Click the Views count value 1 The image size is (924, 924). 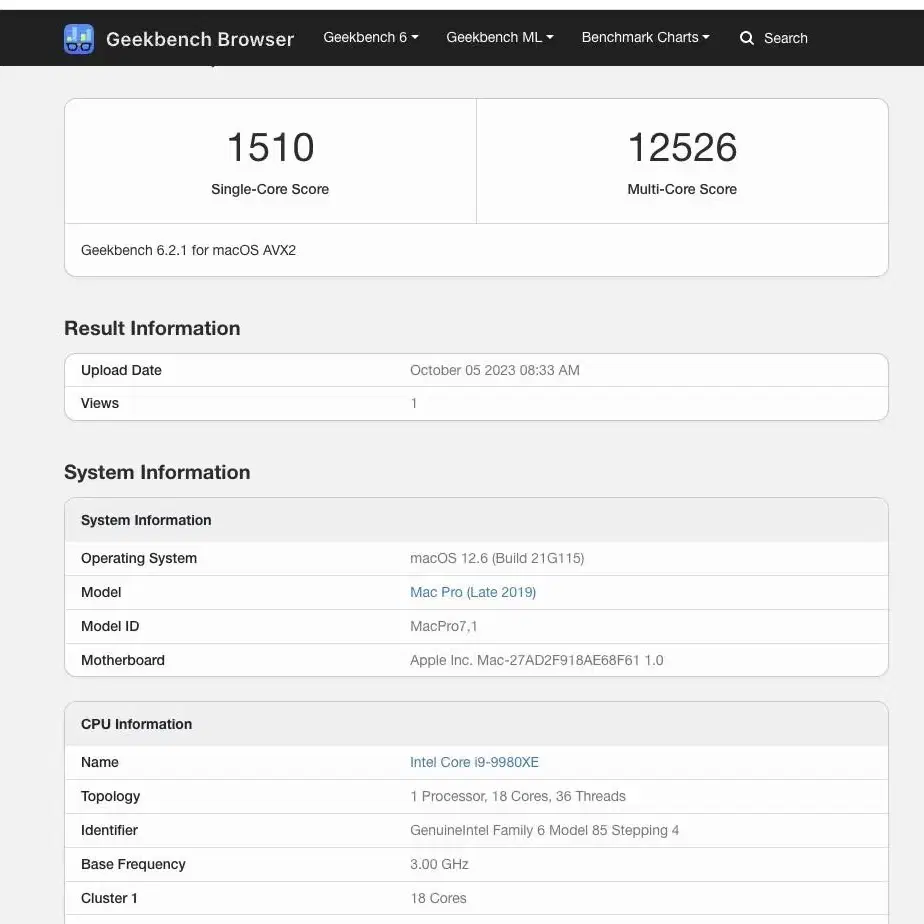click(x=414, y=403)
